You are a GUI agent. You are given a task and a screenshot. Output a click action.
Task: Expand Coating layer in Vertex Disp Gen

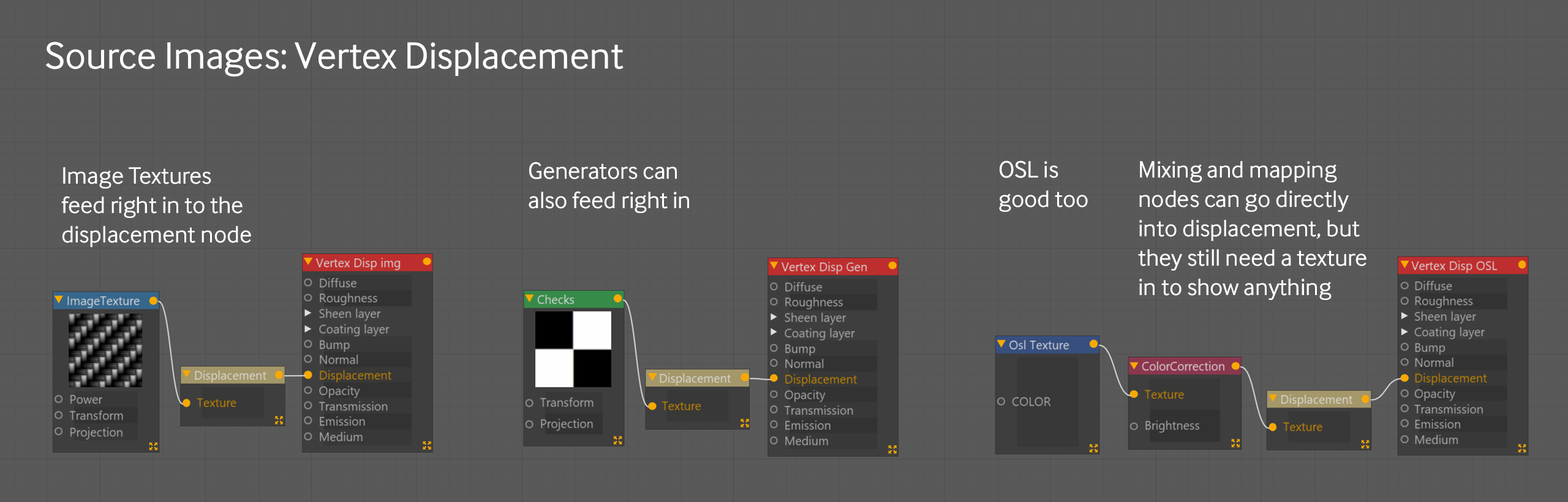(774, 332)
